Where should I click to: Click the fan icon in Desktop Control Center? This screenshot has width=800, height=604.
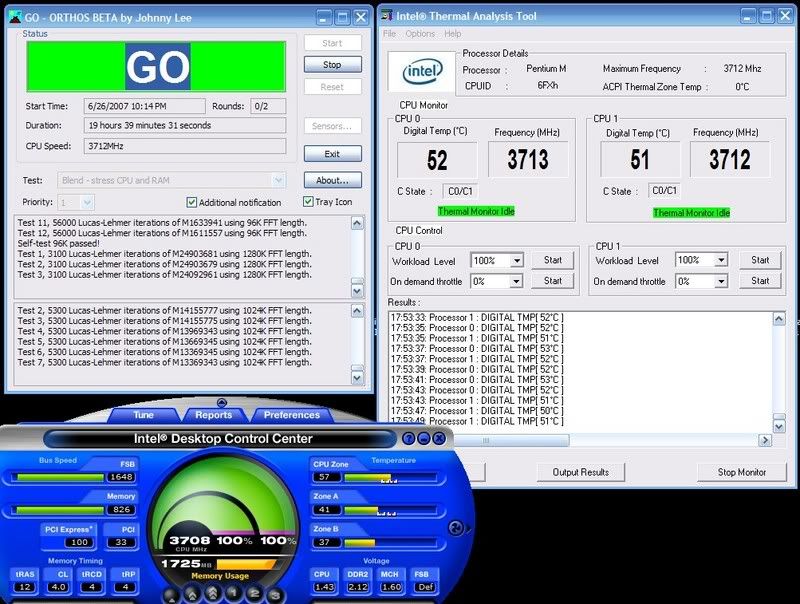coord(456,528)
